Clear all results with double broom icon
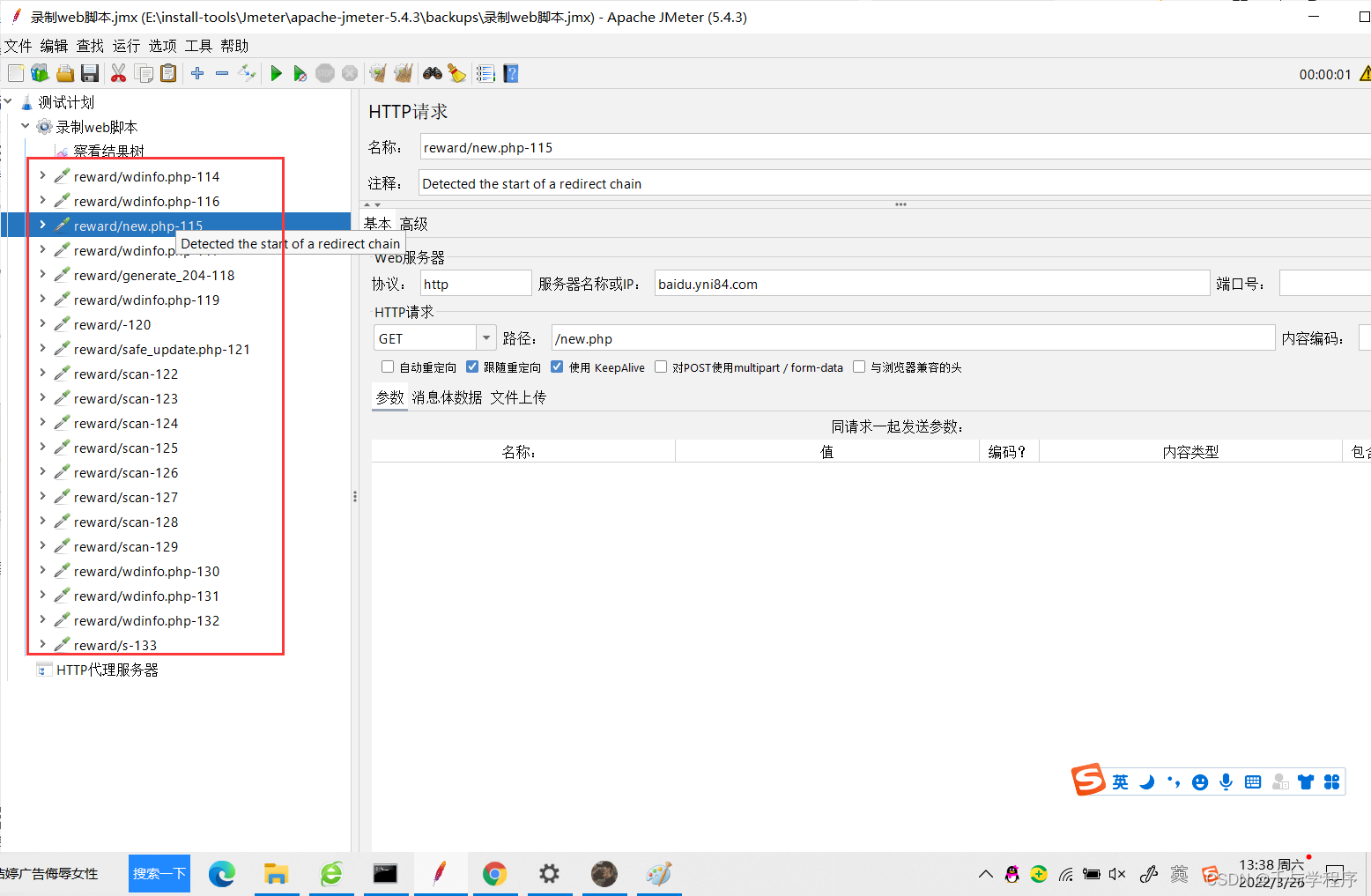The height and width of the screenshot is (896, 1371). [404, 73]
